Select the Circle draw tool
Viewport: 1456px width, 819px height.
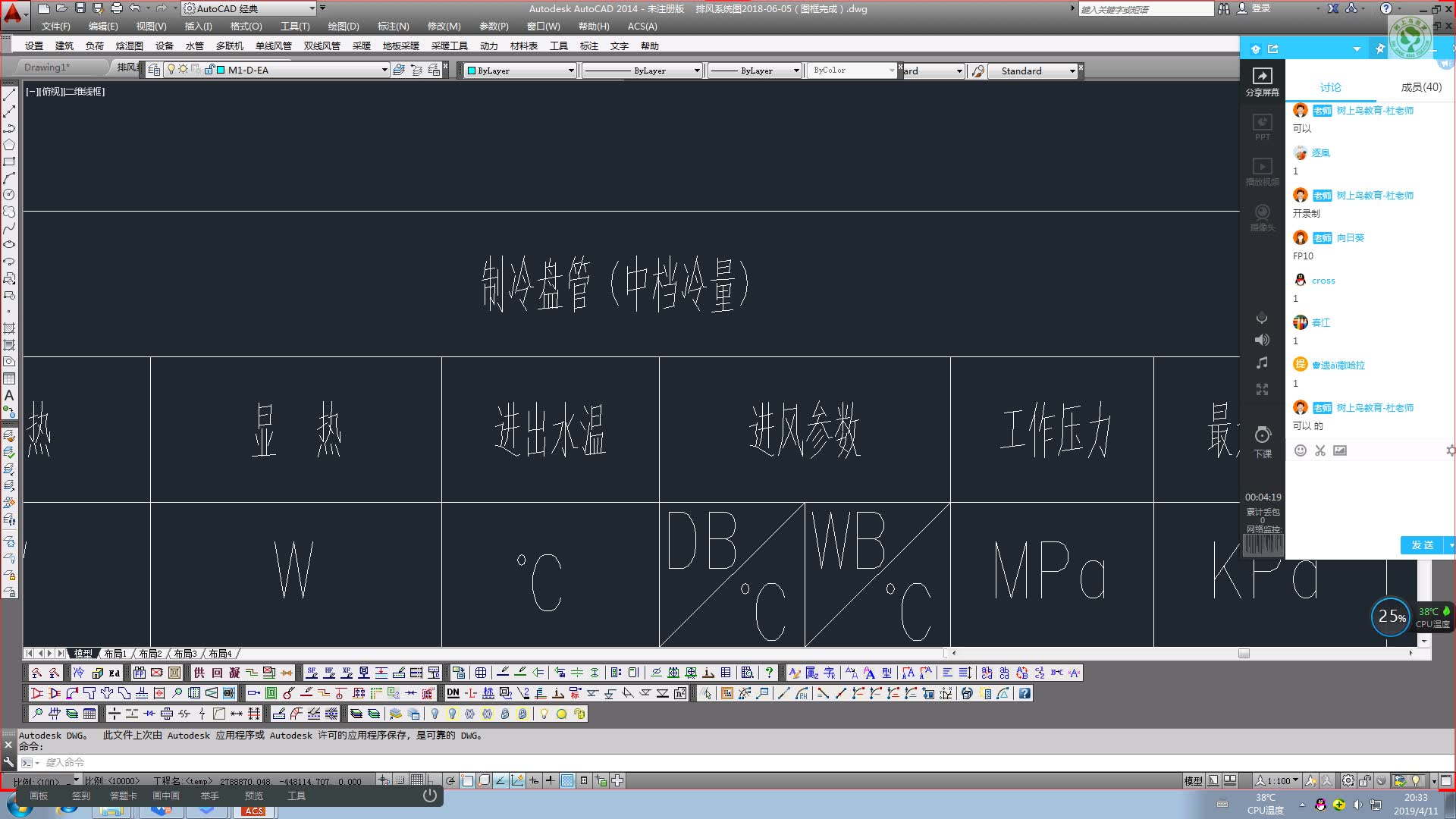point(9,195)
